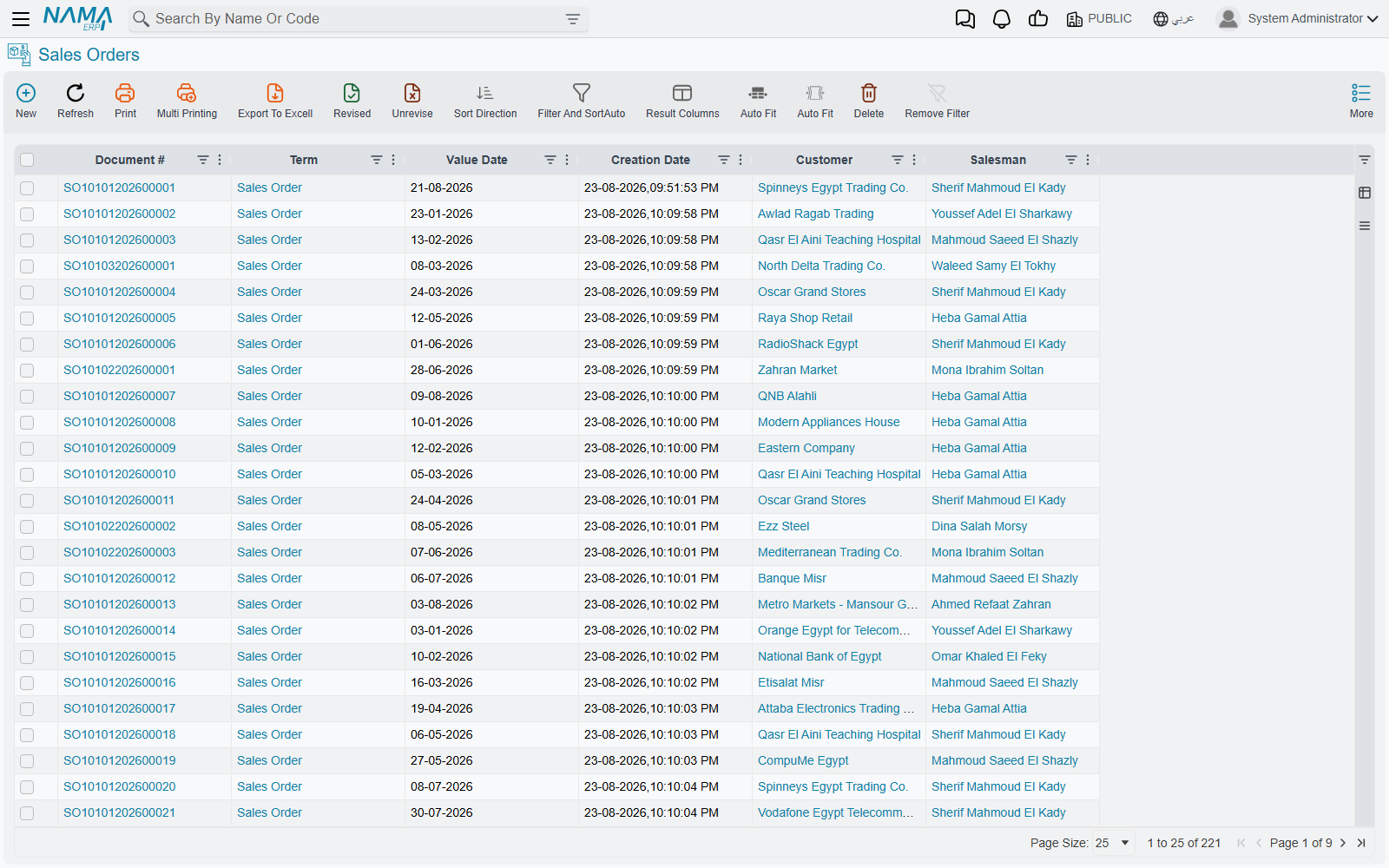
Task: Click Remove Filter
Action: [x=937, y=101]
